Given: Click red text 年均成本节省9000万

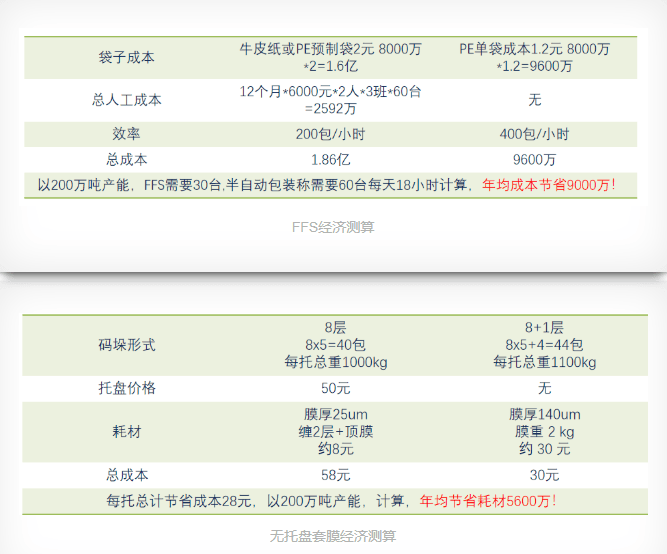Looking at the screenshot, I should (549, 185).
